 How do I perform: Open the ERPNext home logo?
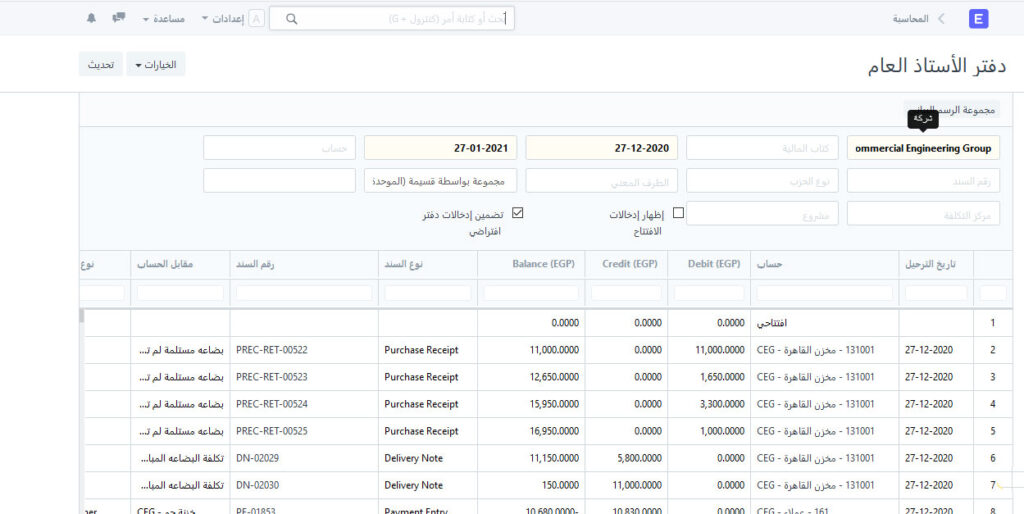click(x=978, y=19)
